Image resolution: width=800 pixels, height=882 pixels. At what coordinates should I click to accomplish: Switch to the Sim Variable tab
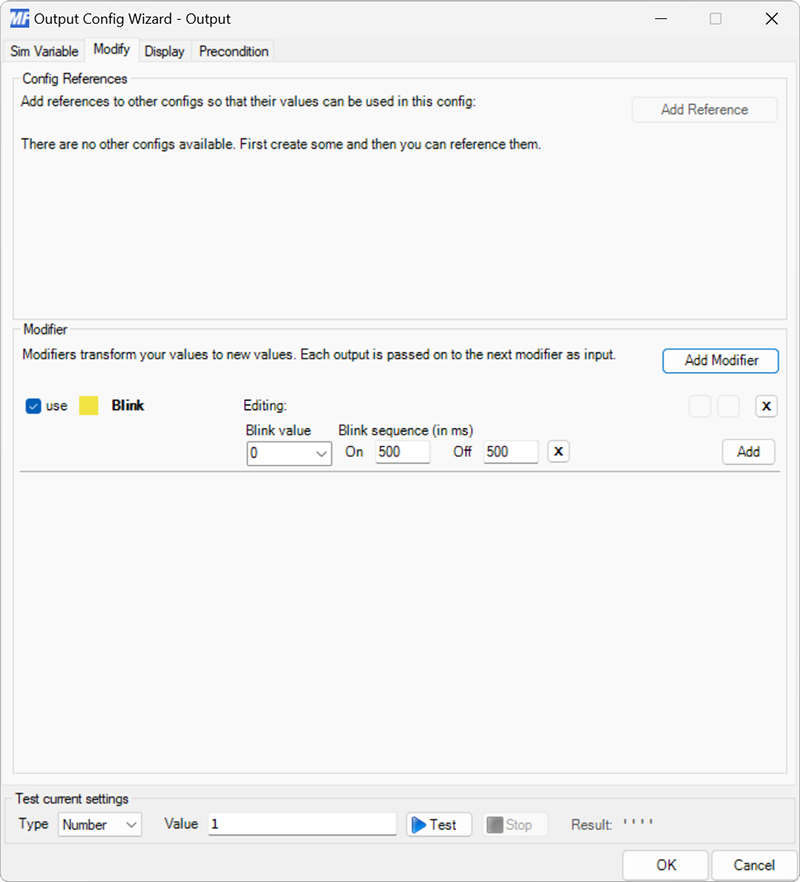point(43,51)
